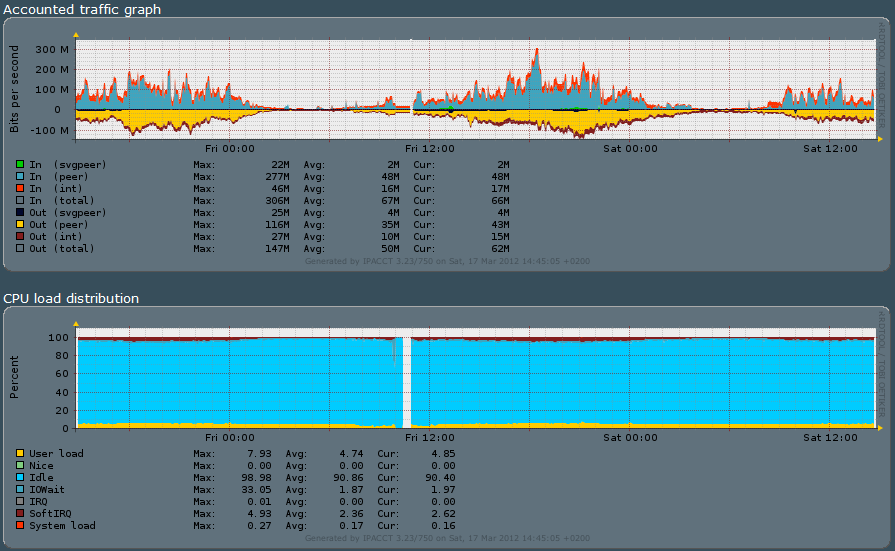Screen dimensions: 895x551
Task: Open the Accounted traffic graph title
Action: click(x=82, y=9)
